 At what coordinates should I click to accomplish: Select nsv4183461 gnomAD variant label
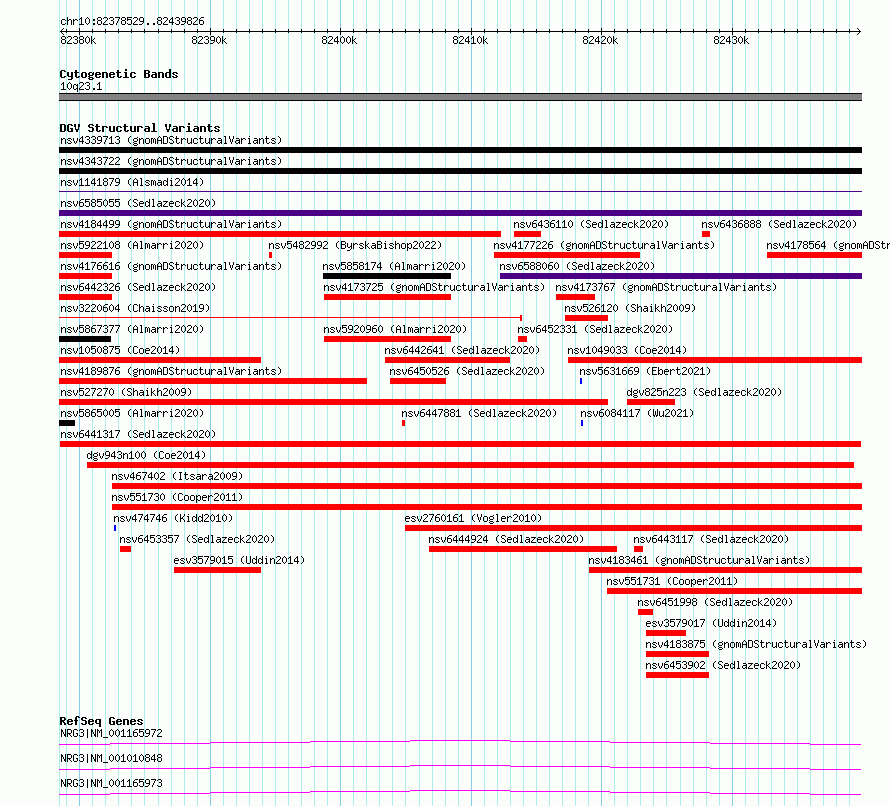click(x=699, y=560)
